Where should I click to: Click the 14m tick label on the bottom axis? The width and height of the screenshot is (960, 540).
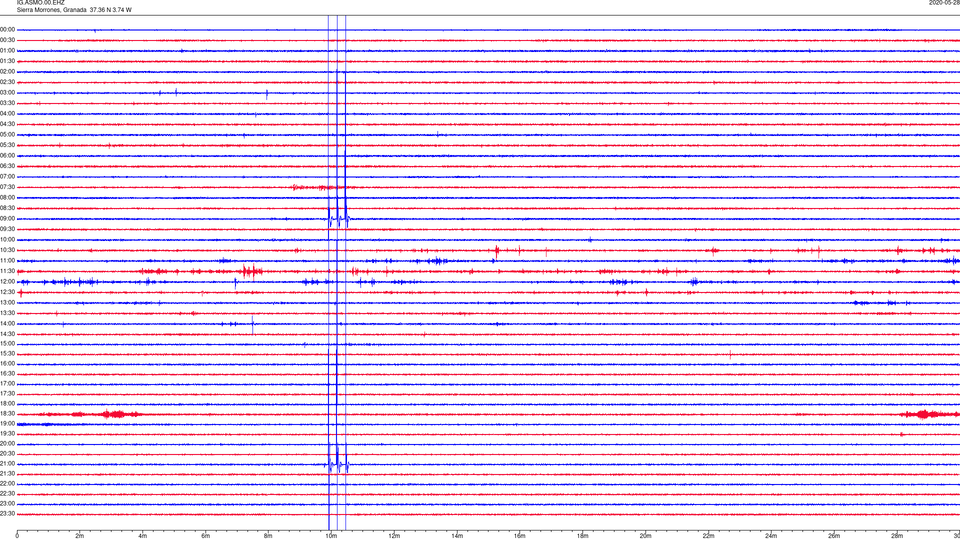(x=457, y=536)
